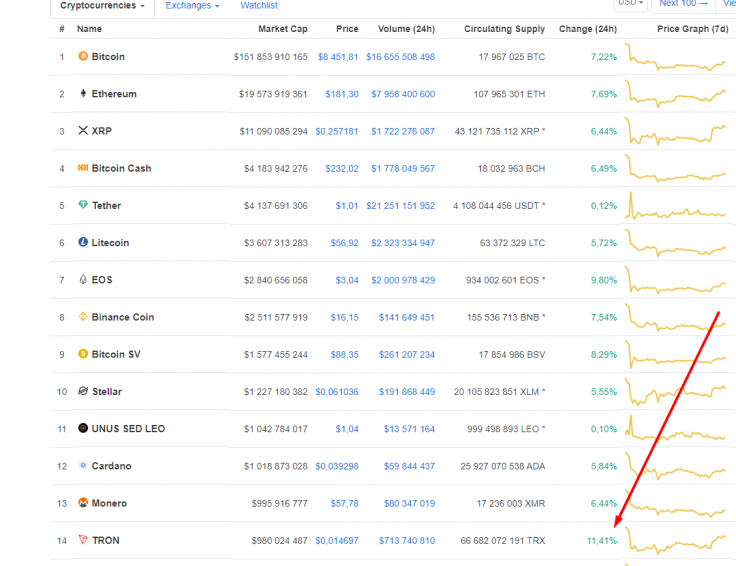Image resolution: width=736 pixels, height=566 pixels.
Task: Click XRP price $0,257181
Action: click(x=337, y=131)
